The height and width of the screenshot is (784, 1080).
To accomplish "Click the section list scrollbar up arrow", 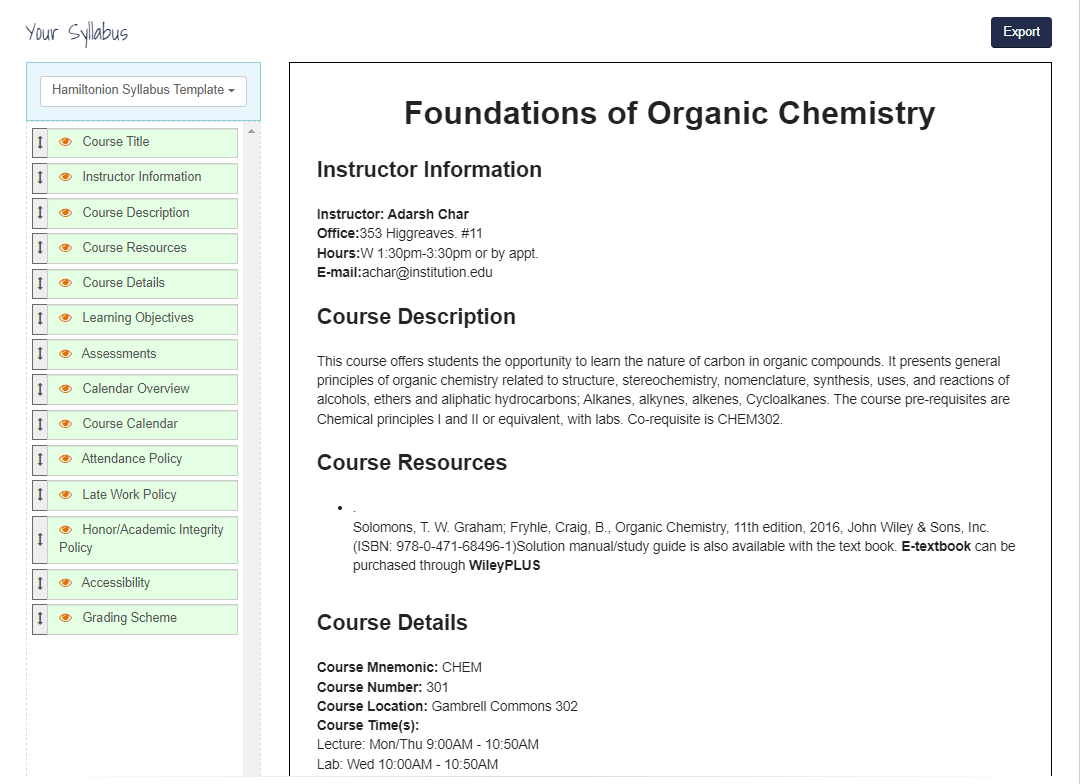I will (251, 131).
